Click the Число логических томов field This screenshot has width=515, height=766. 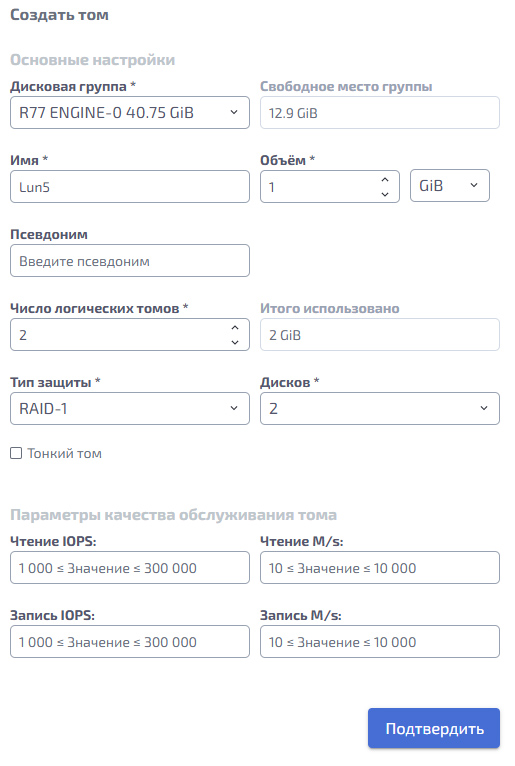[129, 335]
